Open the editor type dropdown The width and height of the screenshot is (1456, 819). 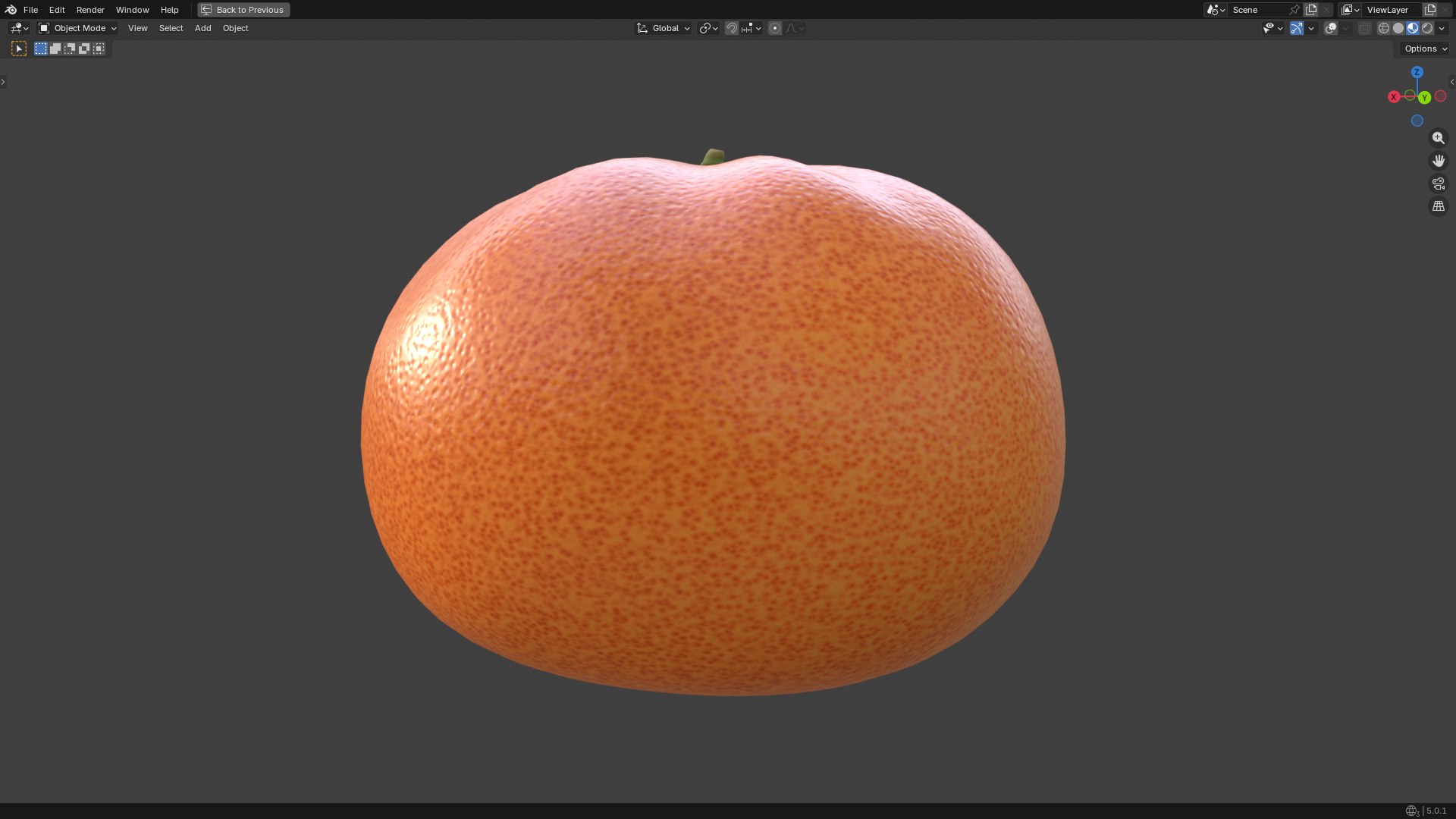(x=19, y=28)
